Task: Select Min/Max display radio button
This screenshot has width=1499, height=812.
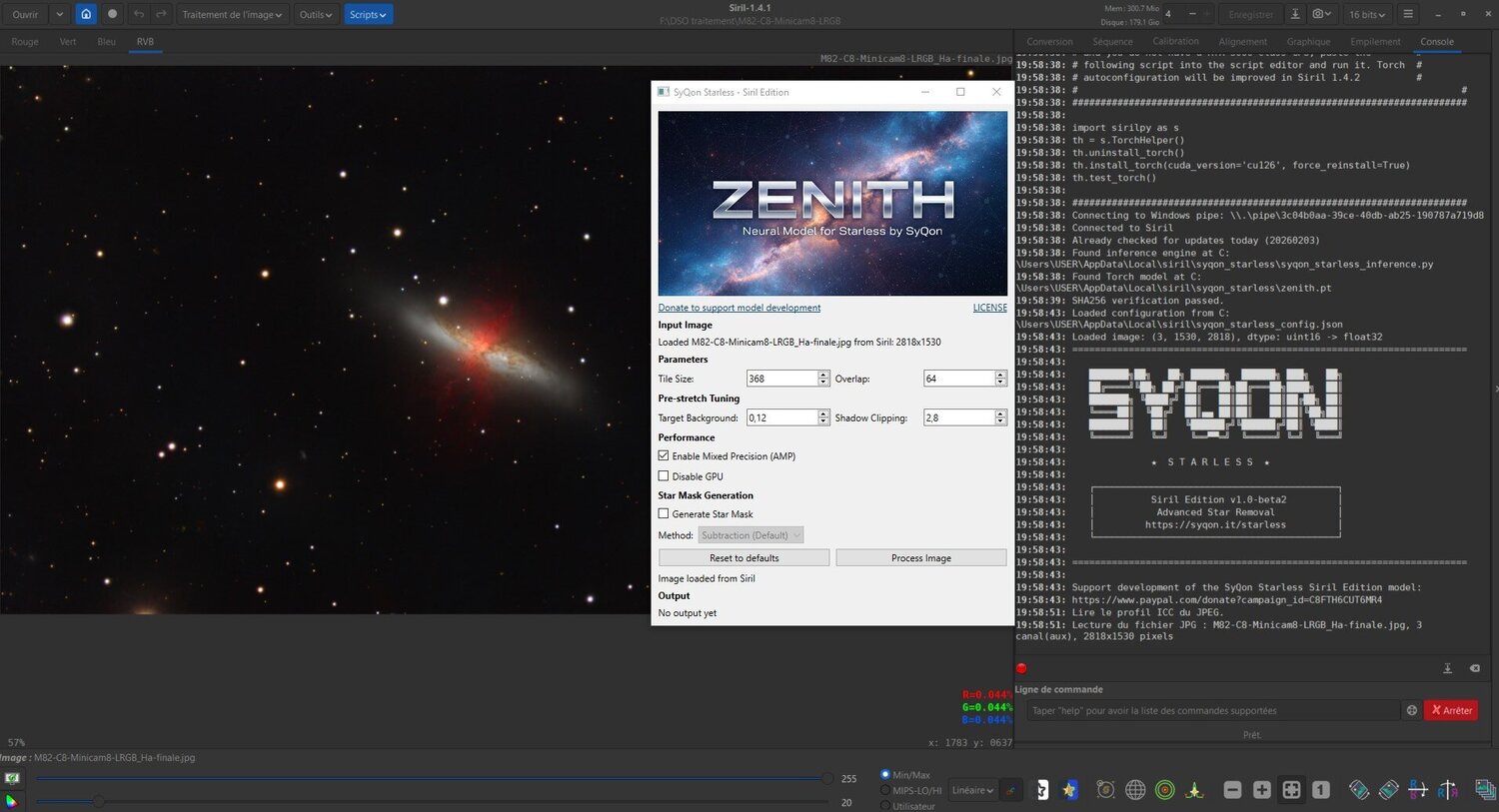Action: 885,774
